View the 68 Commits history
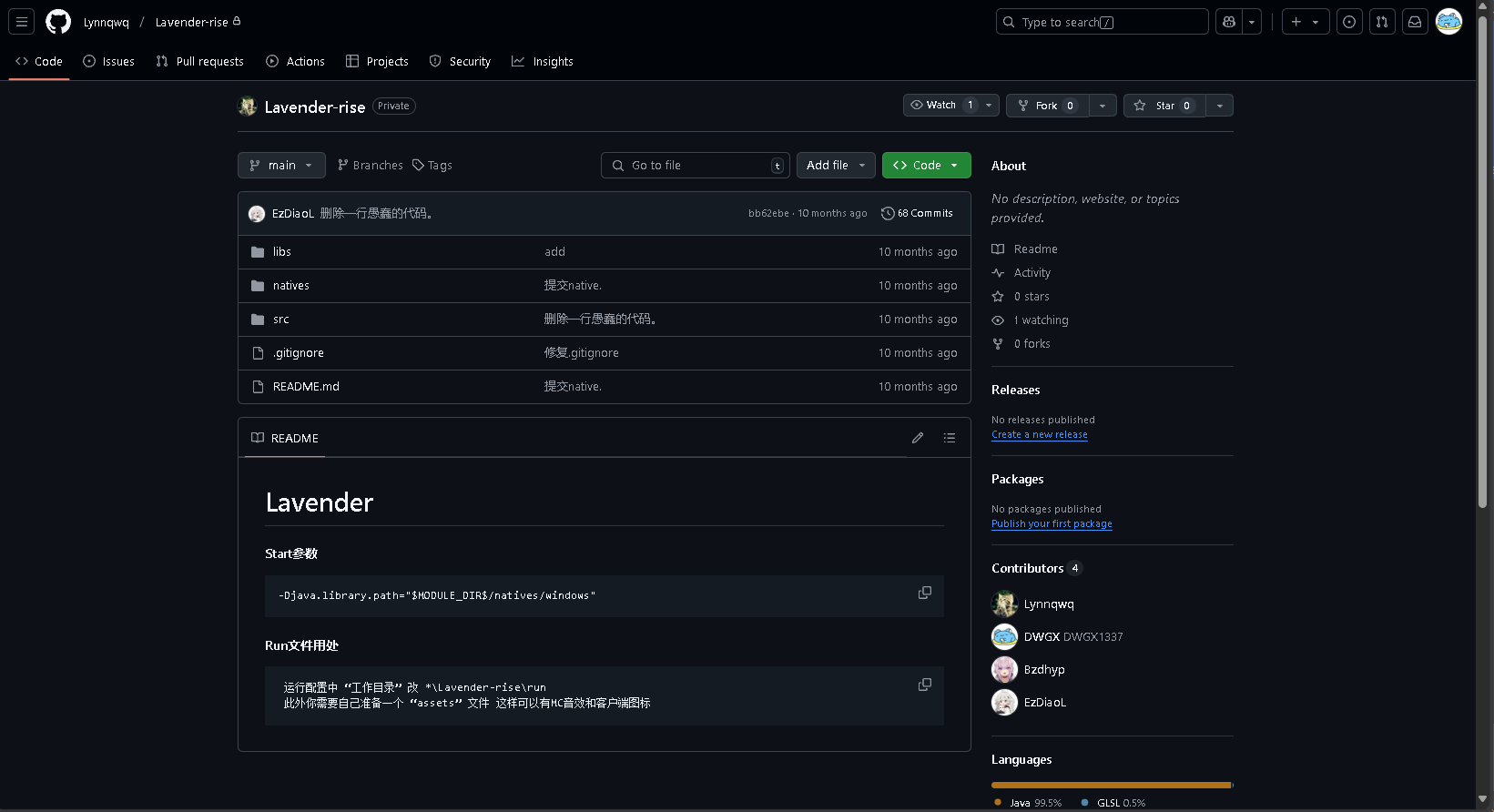The height and width of the screenshot is (812, 1494). (x=917, y=213)
